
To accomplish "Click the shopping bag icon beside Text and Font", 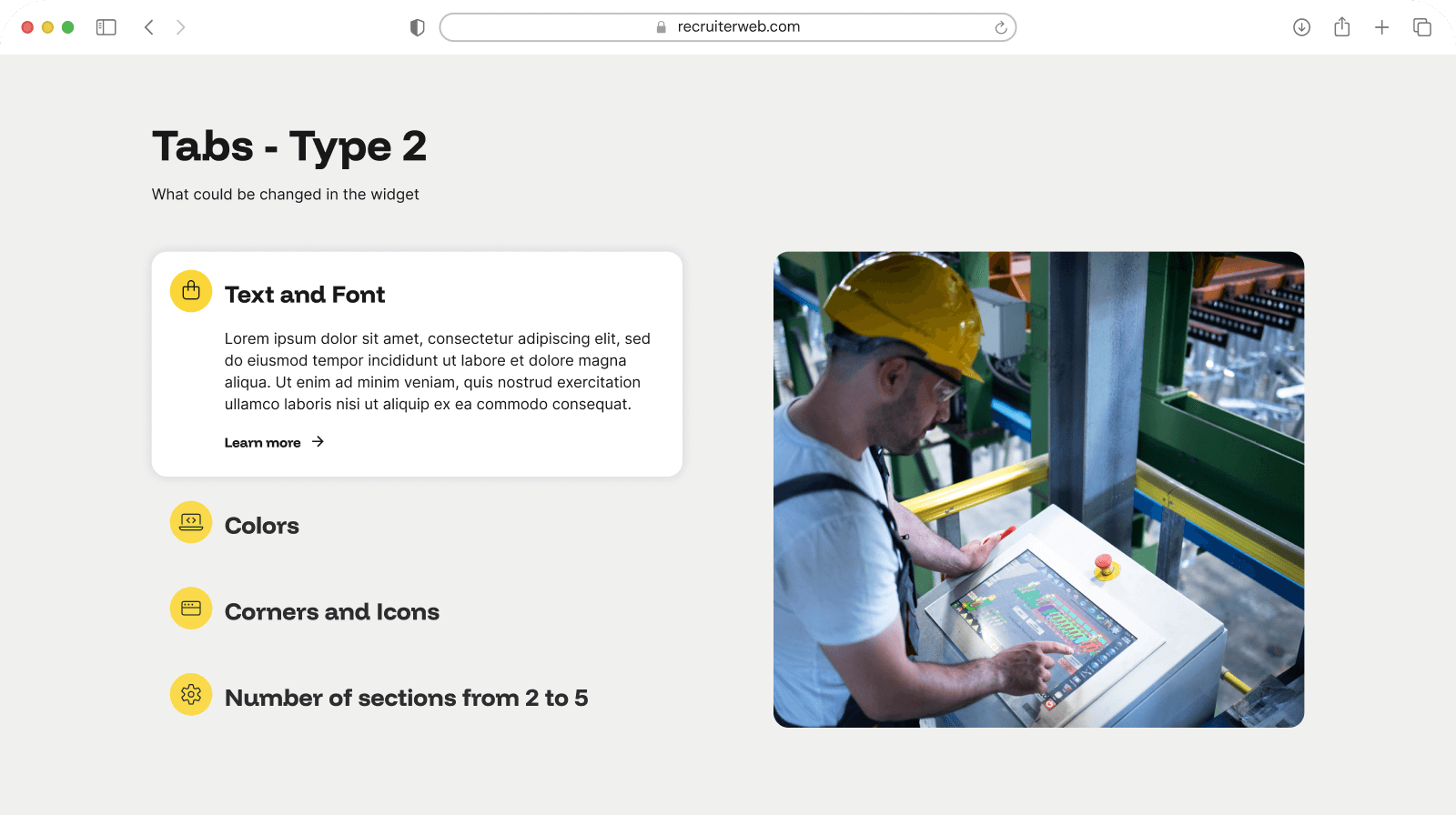I will [191, 291].
